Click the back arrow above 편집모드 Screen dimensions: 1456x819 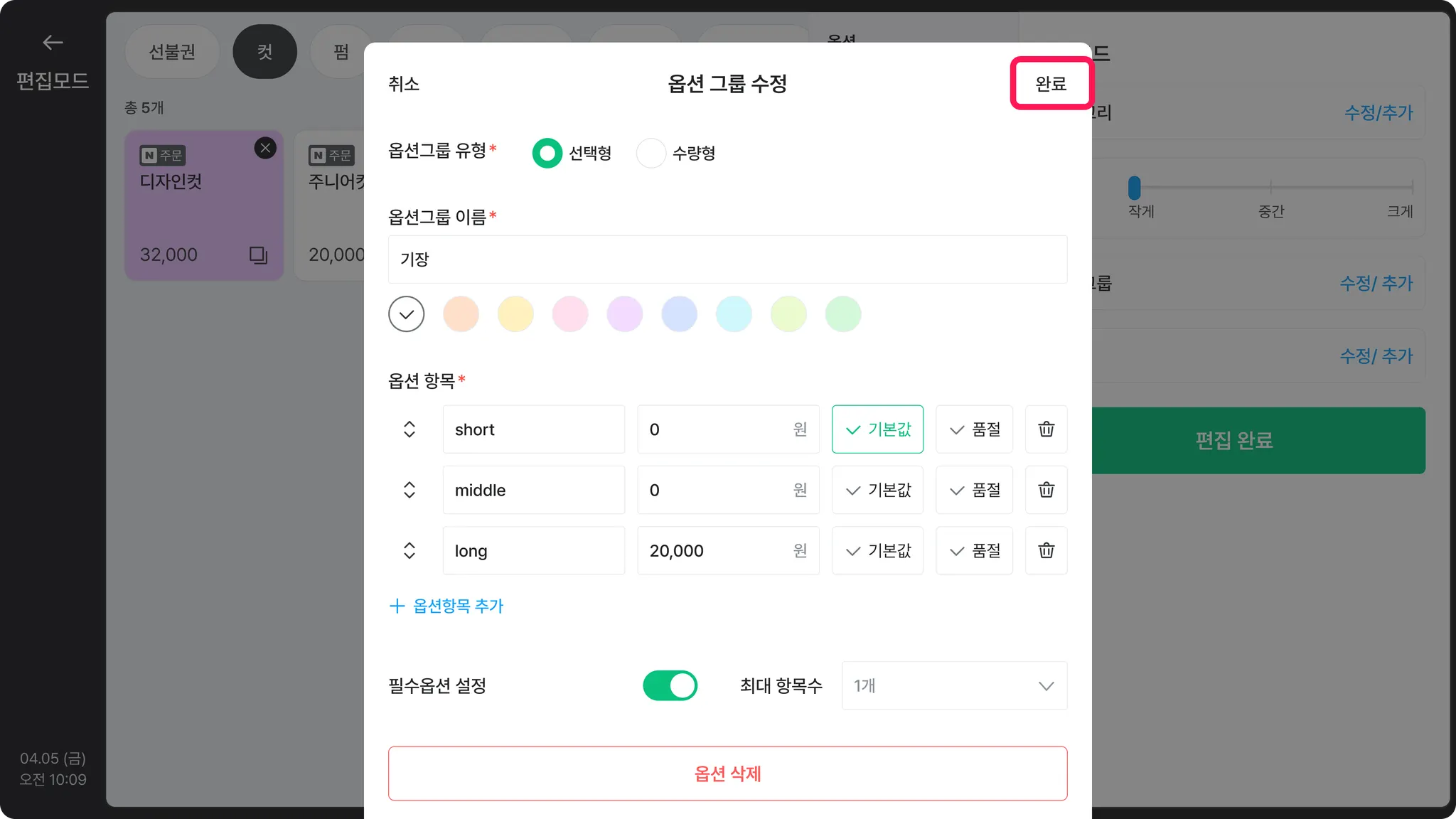[x=53, y=43]
